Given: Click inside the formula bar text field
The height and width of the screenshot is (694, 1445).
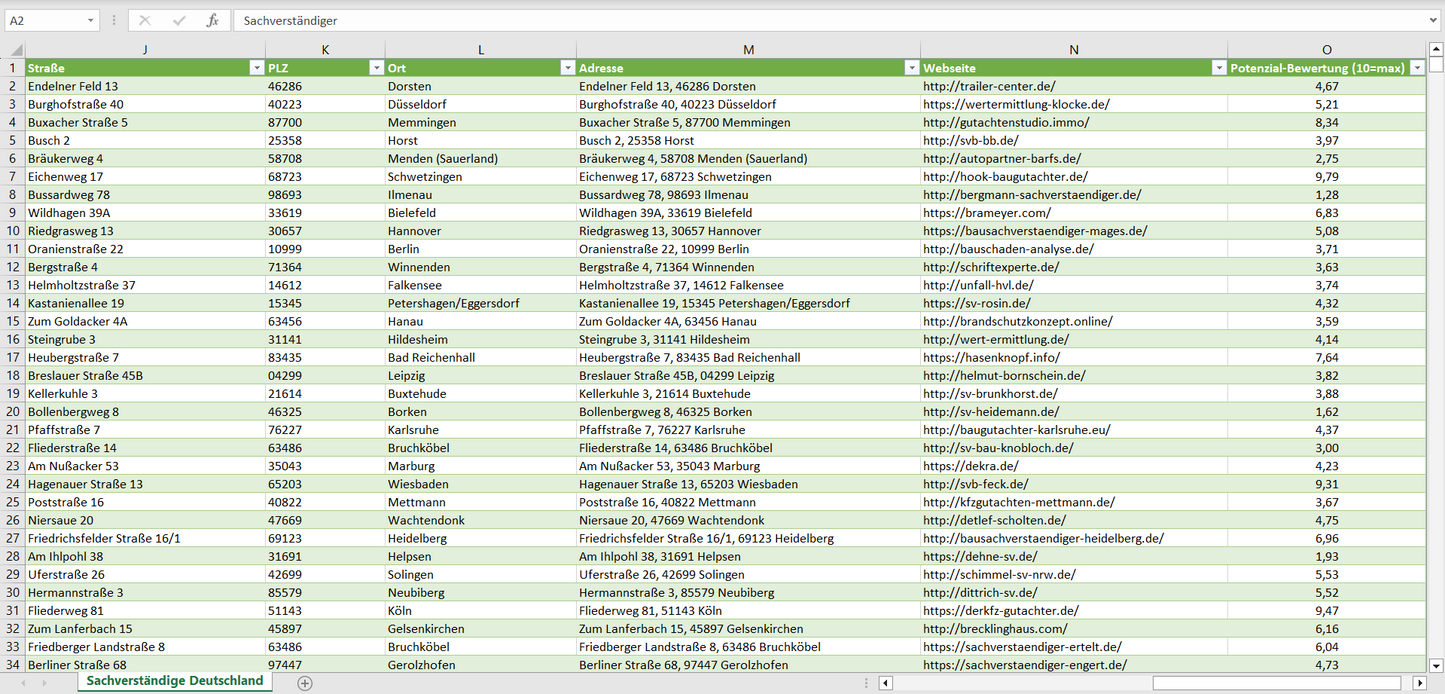Looking at the screenshot, I should coord(800,20).
